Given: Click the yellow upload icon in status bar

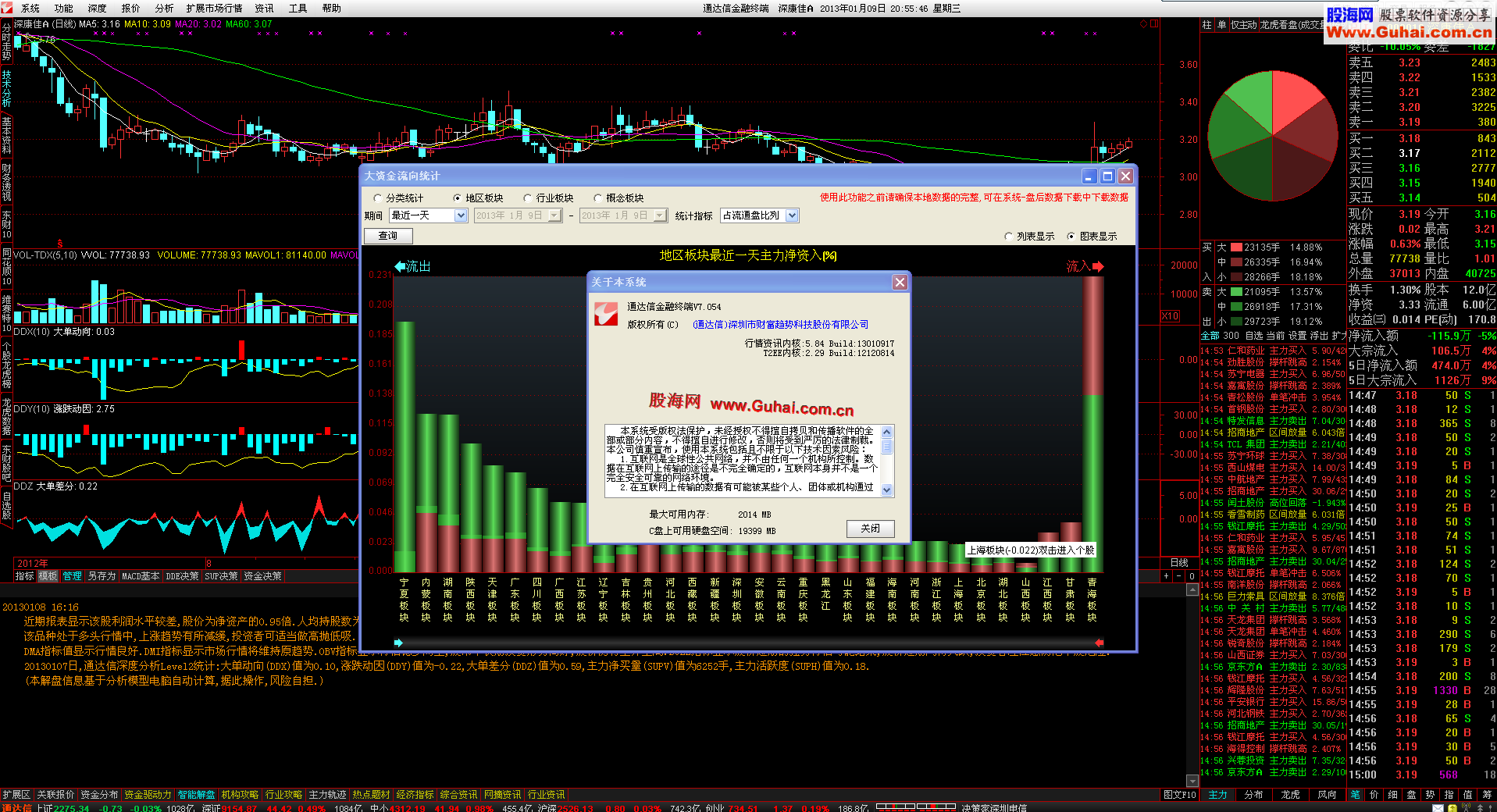Looking at the screenshot, I should pos(1454,808).
